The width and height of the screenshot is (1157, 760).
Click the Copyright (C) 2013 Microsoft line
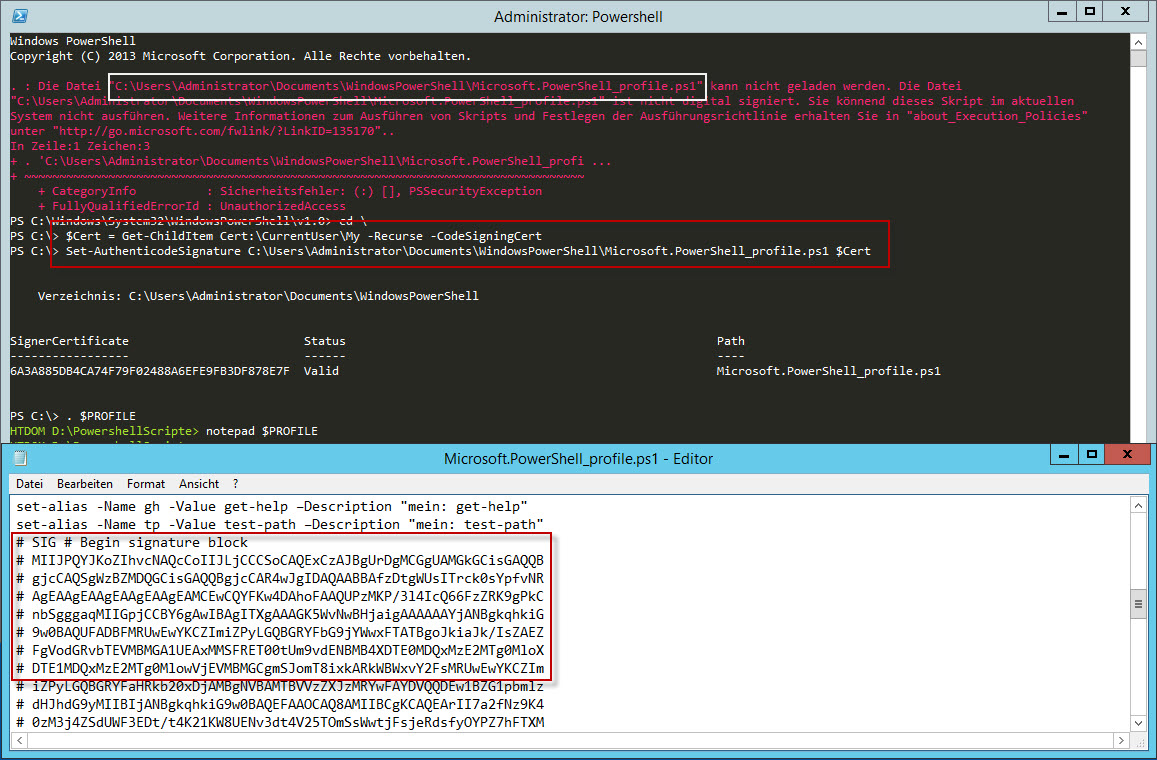click(241, 56)
